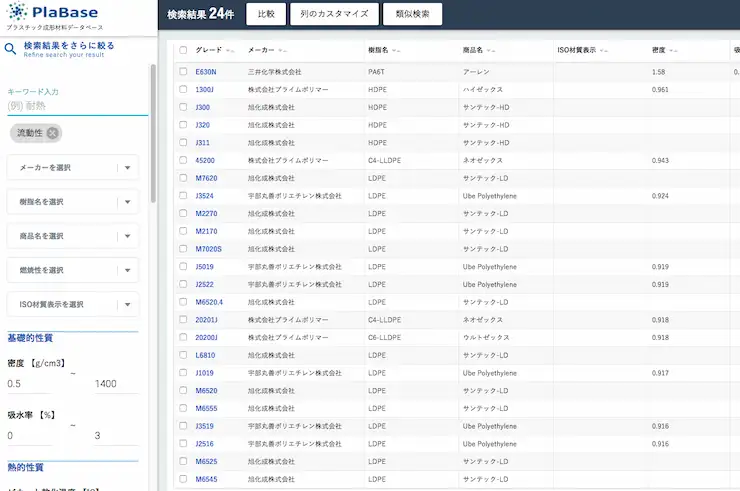
Task: Open the 燃焼性を選択 dropdown
Action: click(x=73, y=270)
